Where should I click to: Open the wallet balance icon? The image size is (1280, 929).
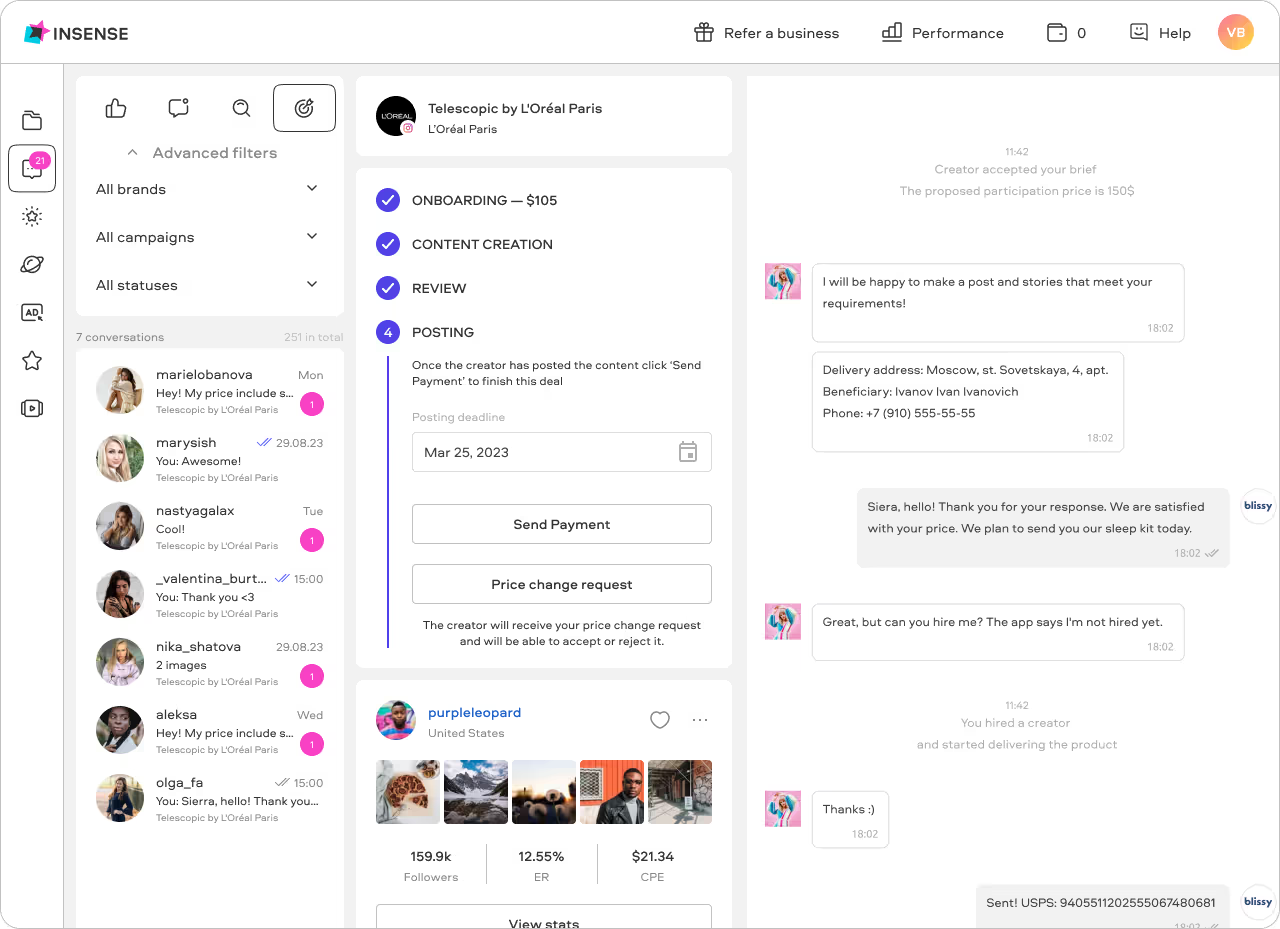pos(1056,33)
